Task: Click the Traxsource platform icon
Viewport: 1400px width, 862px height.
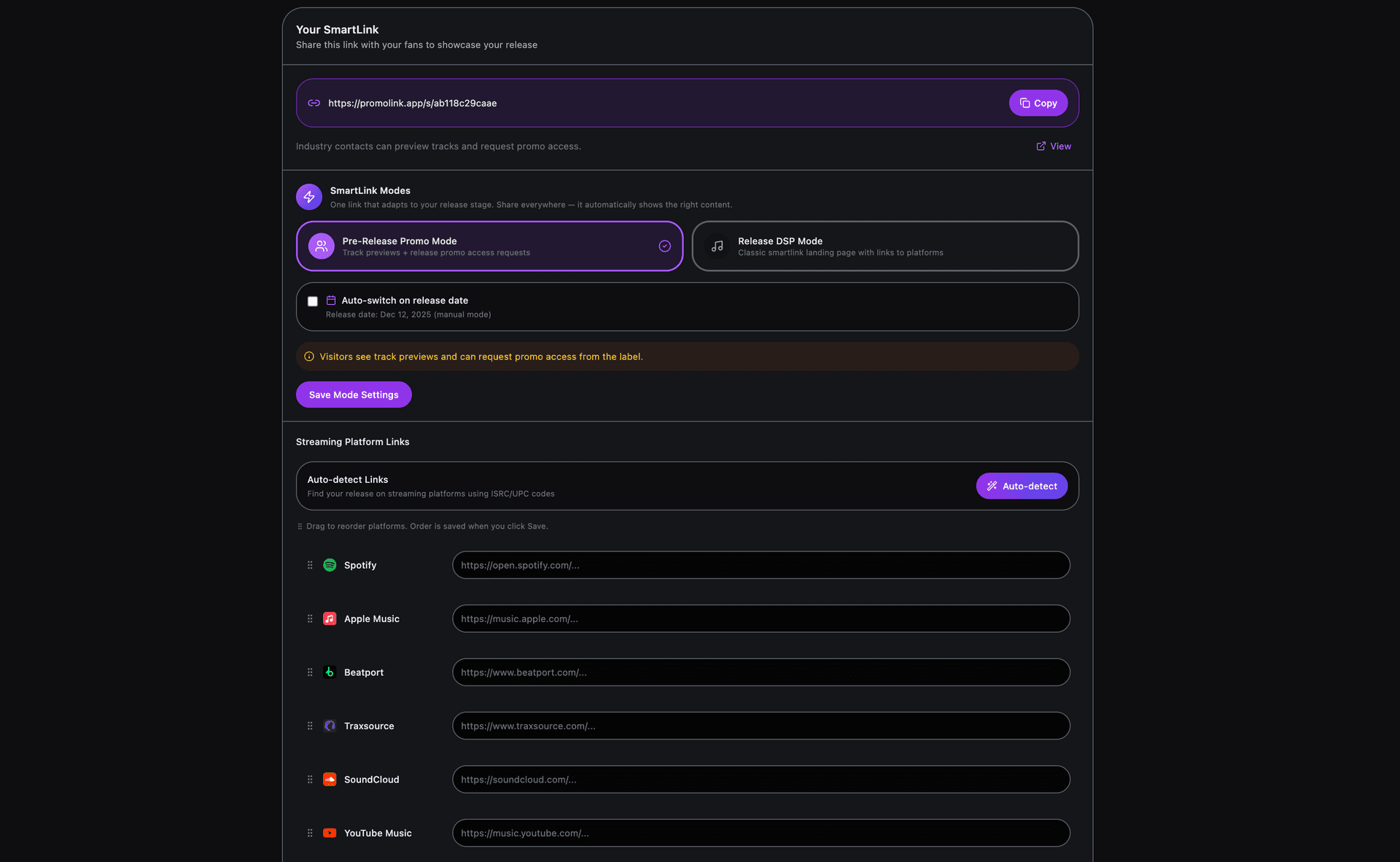Action: click(x=330, y=726)
